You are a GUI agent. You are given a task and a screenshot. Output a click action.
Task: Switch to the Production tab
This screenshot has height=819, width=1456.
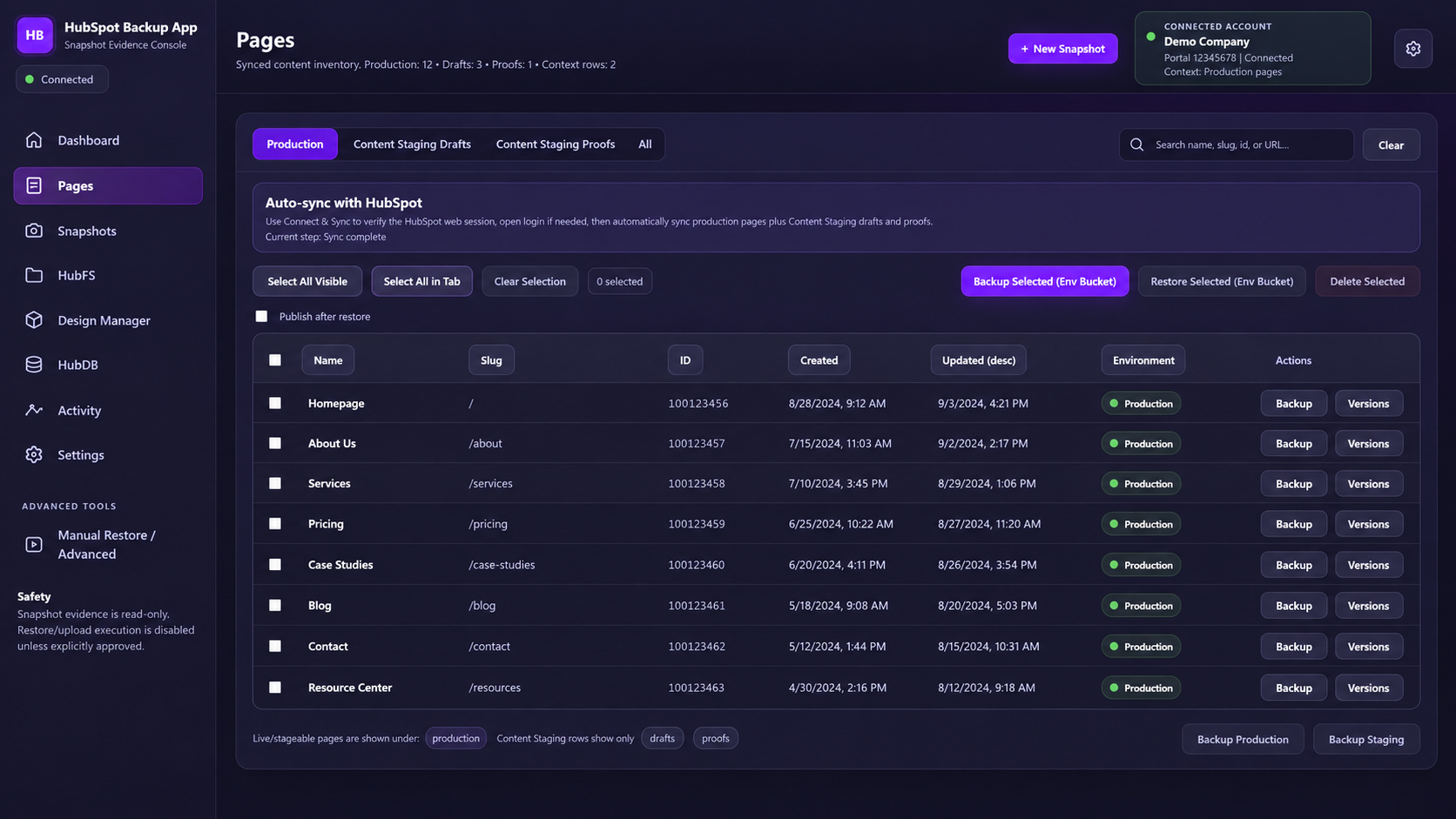click(295, 144)
